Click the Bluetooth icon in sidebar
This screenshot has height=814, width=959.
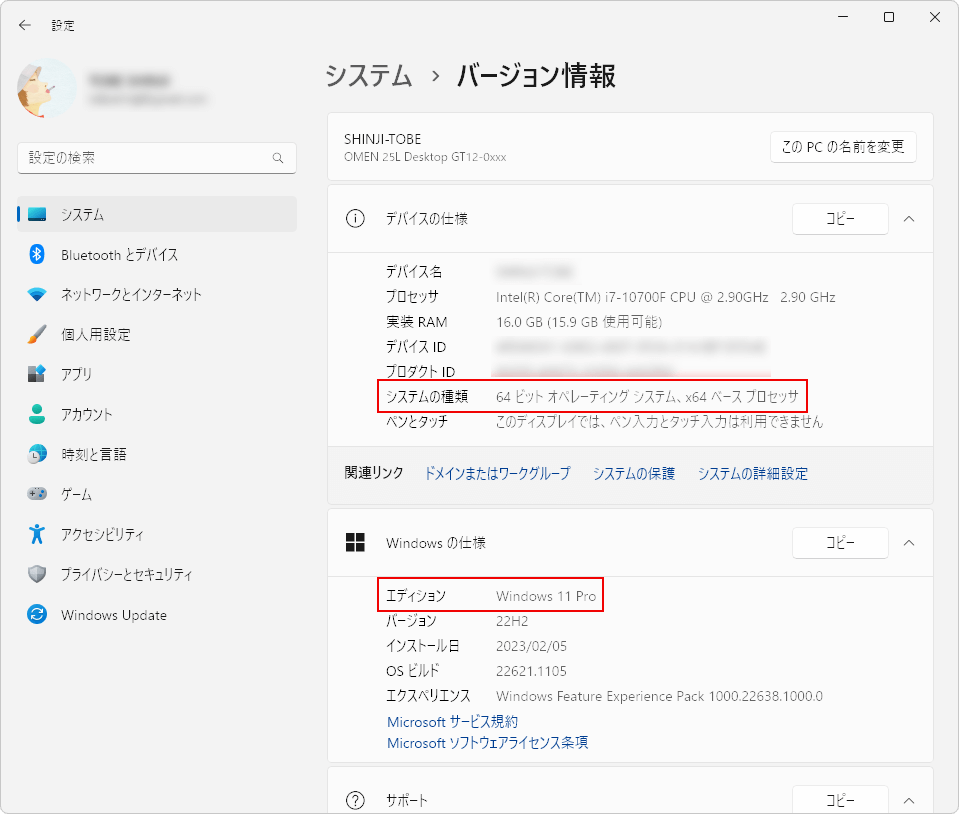[37, 254]
